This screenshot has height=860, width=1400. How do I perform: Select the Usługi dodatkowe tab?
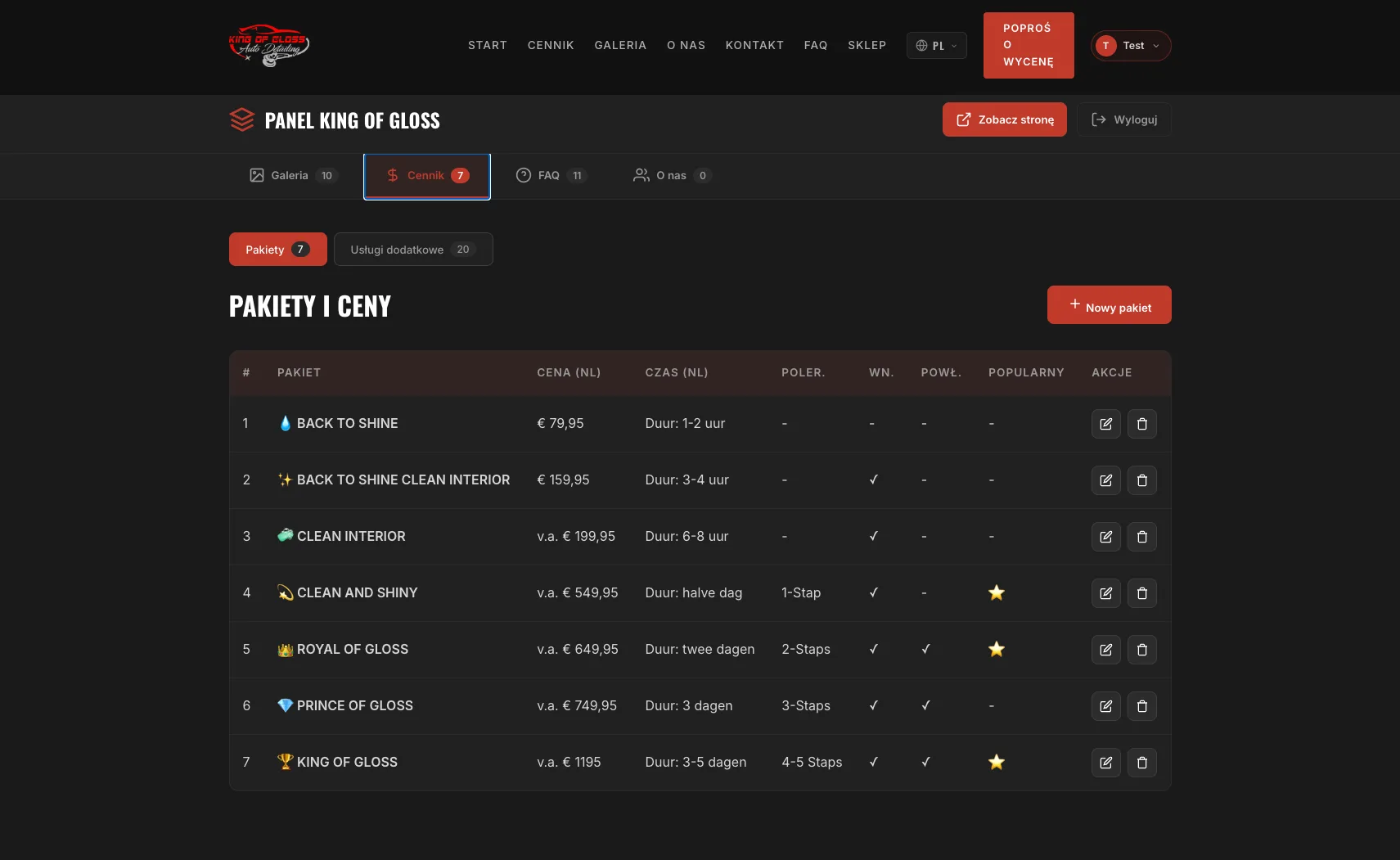(412, 250)
